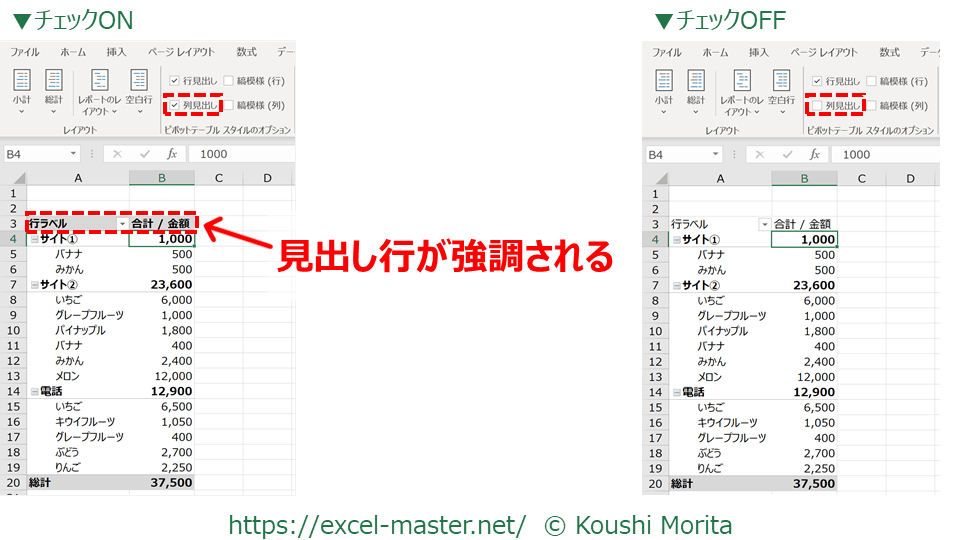Open the ファイル tab in the left window
The height and width of the screenshot is (540, 960).
click(25, 52)
